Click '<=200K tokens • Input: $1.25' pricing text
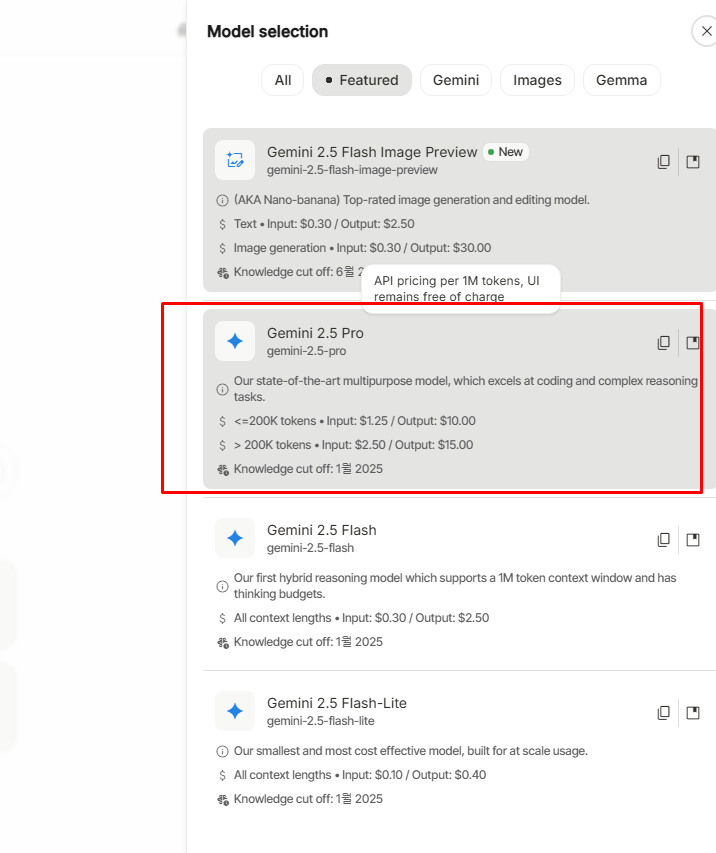The height and width of the screenshot is (853, 716). click(355, 421)
